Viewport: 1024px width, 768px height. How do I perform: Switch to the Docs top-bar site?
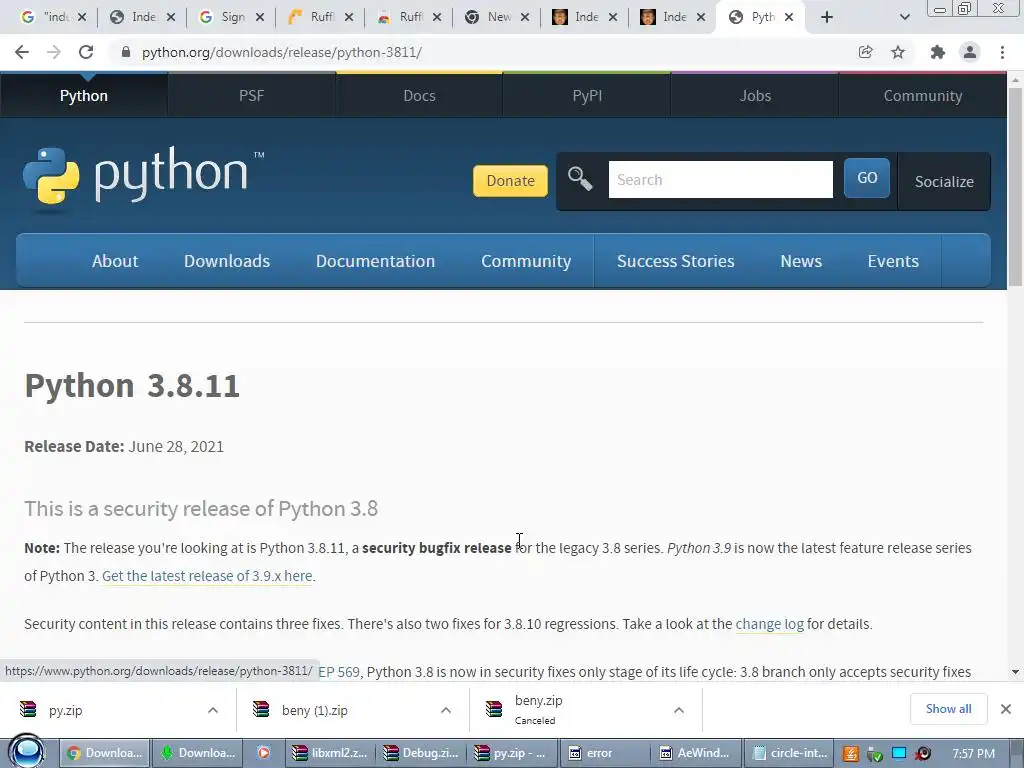pos(419,95)
